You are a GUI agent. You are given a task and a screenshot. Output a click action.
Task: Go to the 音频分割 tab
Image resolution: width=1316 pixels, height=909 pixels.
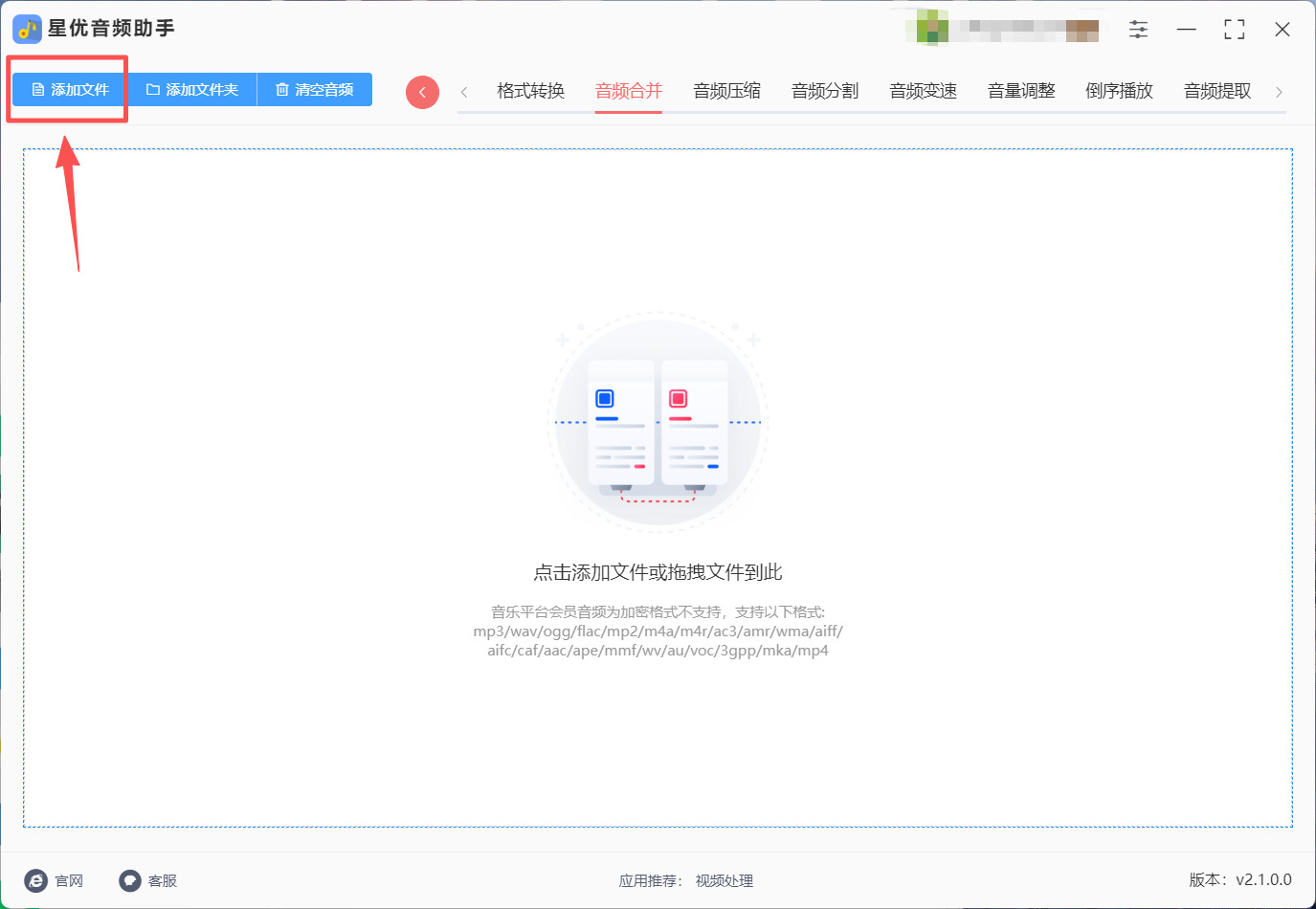(825, 91)
